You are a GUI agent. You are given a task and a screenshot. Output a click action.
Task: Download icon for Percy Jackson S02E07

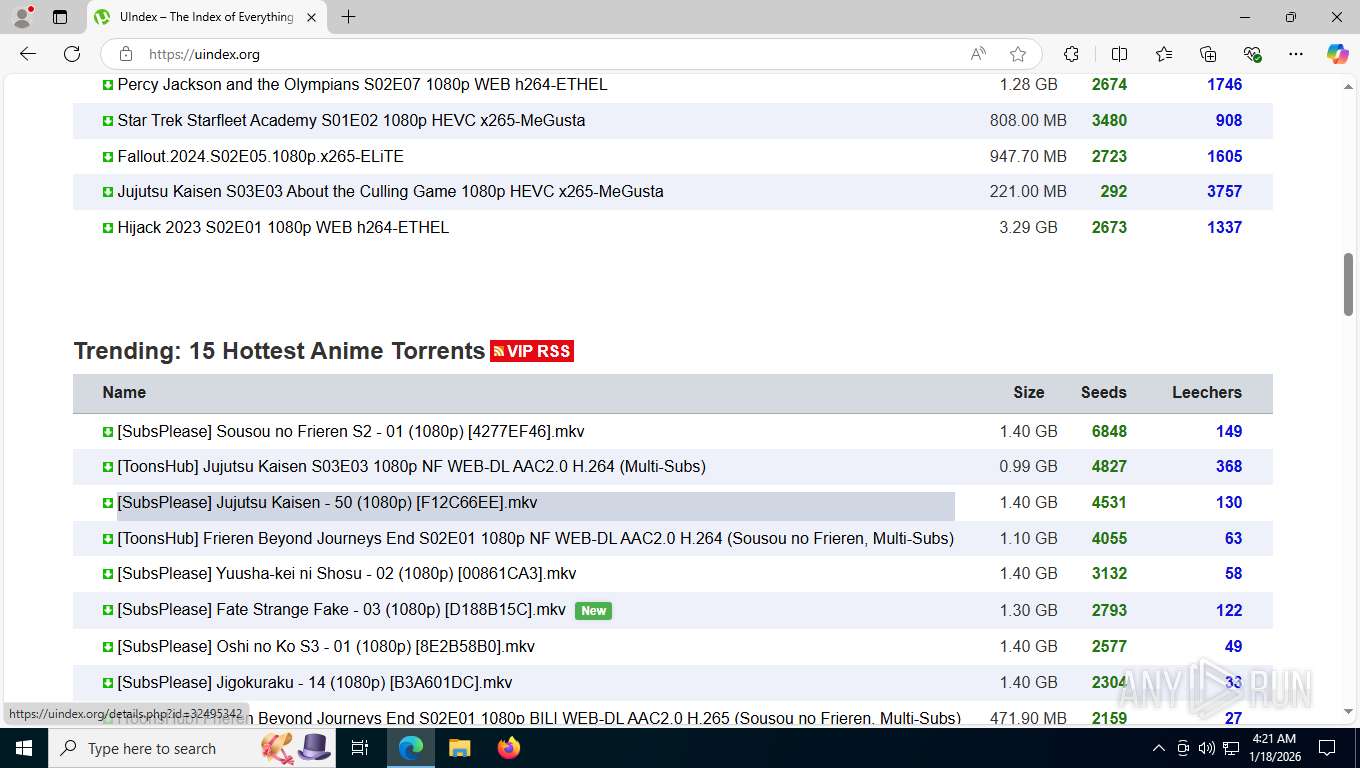coord(108,85)
